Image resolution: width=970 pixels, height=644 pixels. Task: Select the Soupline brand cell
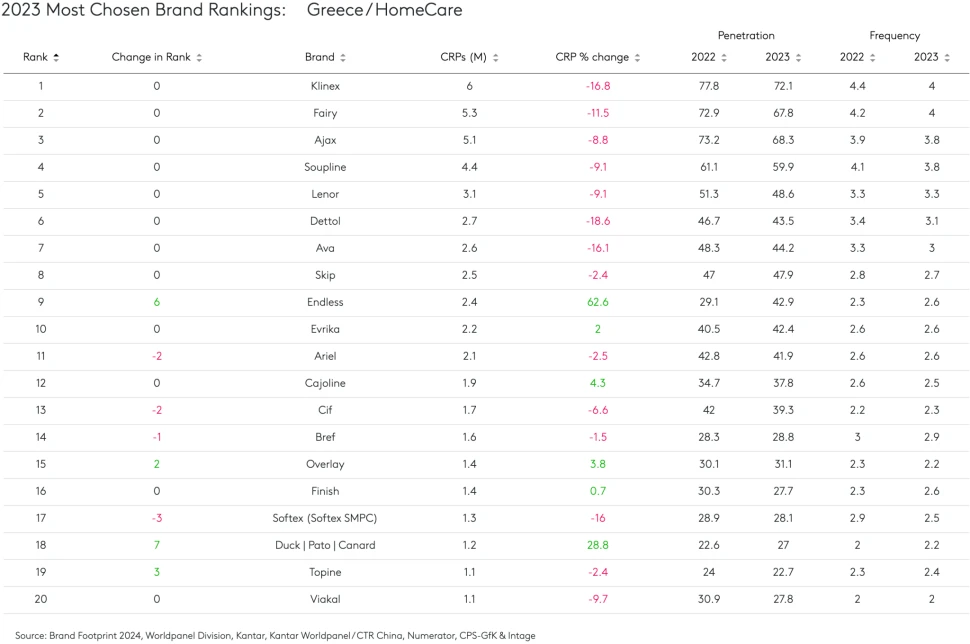[325, 167]
